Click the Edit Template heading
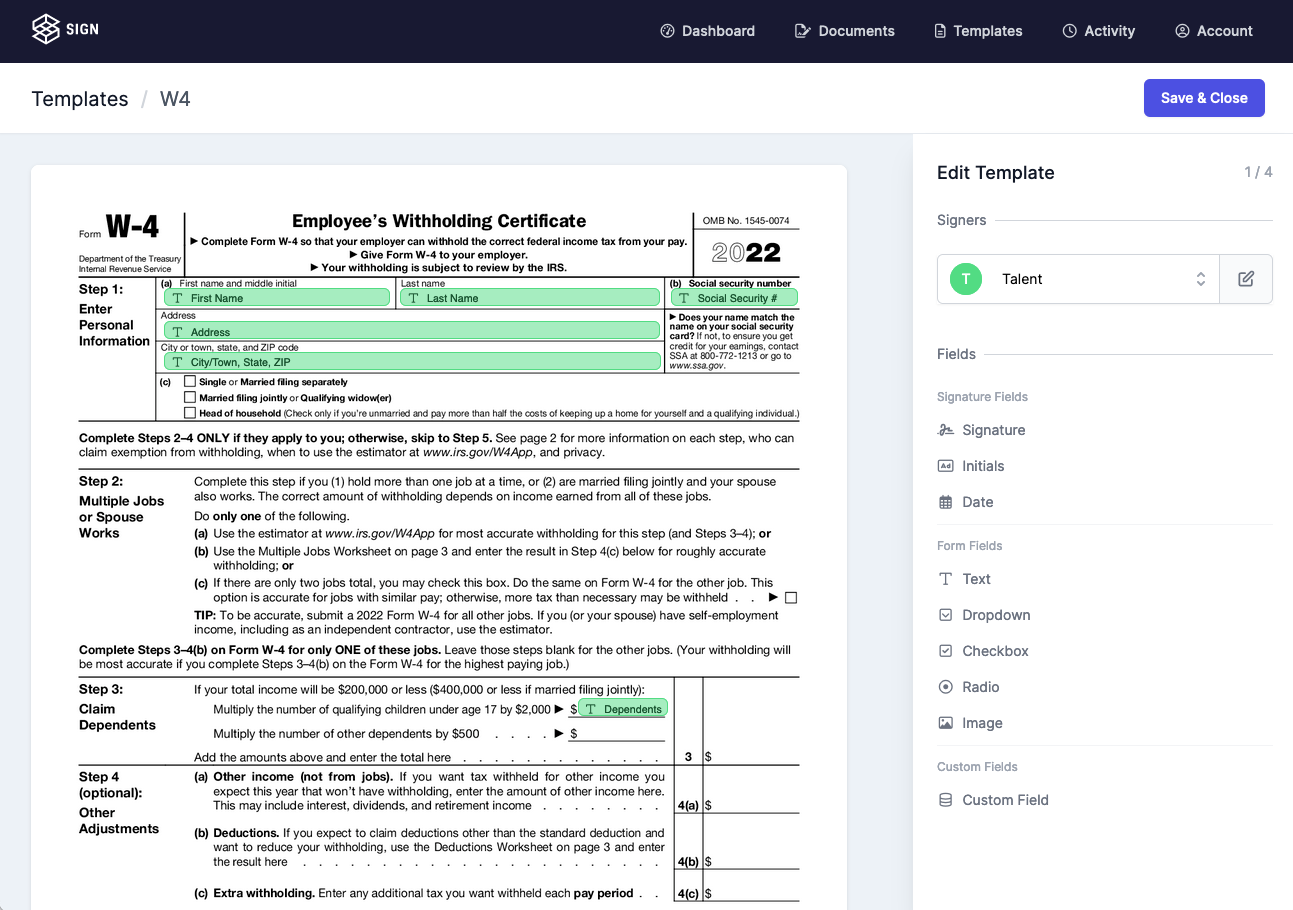This screenshot has height=910, width=1293. (x=996, y=173)
